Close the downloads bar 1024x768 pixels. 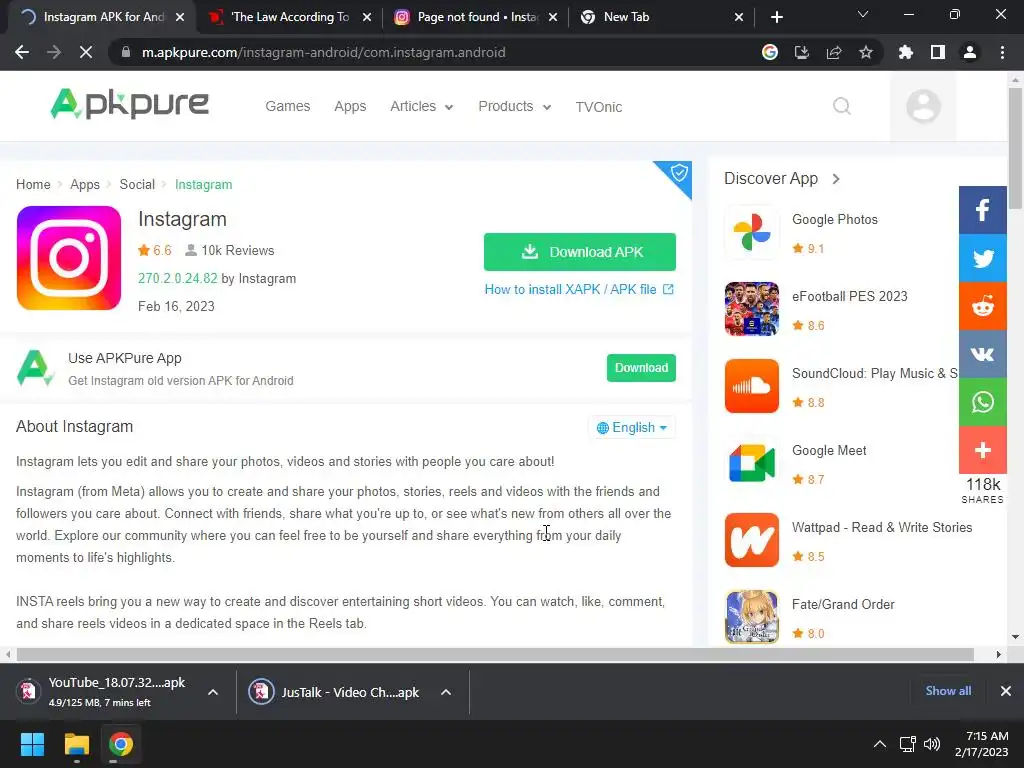tap(1006, 691)
